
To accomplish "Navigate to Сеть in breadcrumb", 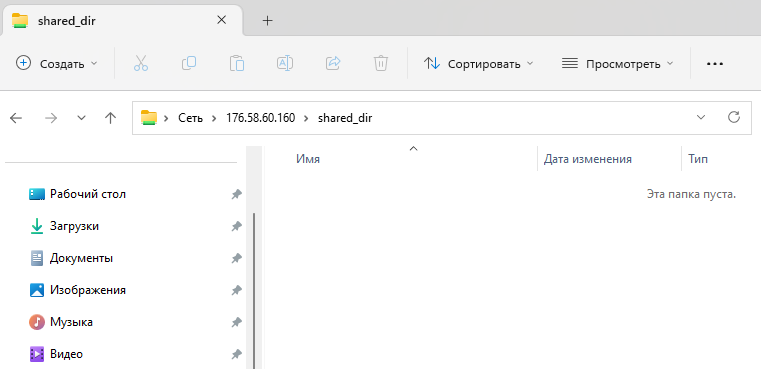I will 190,118.
